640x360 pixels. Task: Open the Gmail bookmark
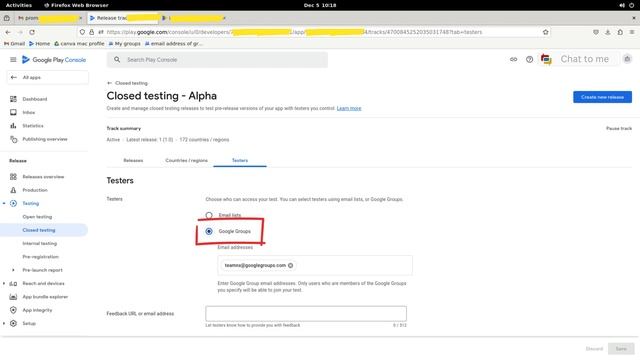click(14, 44)
